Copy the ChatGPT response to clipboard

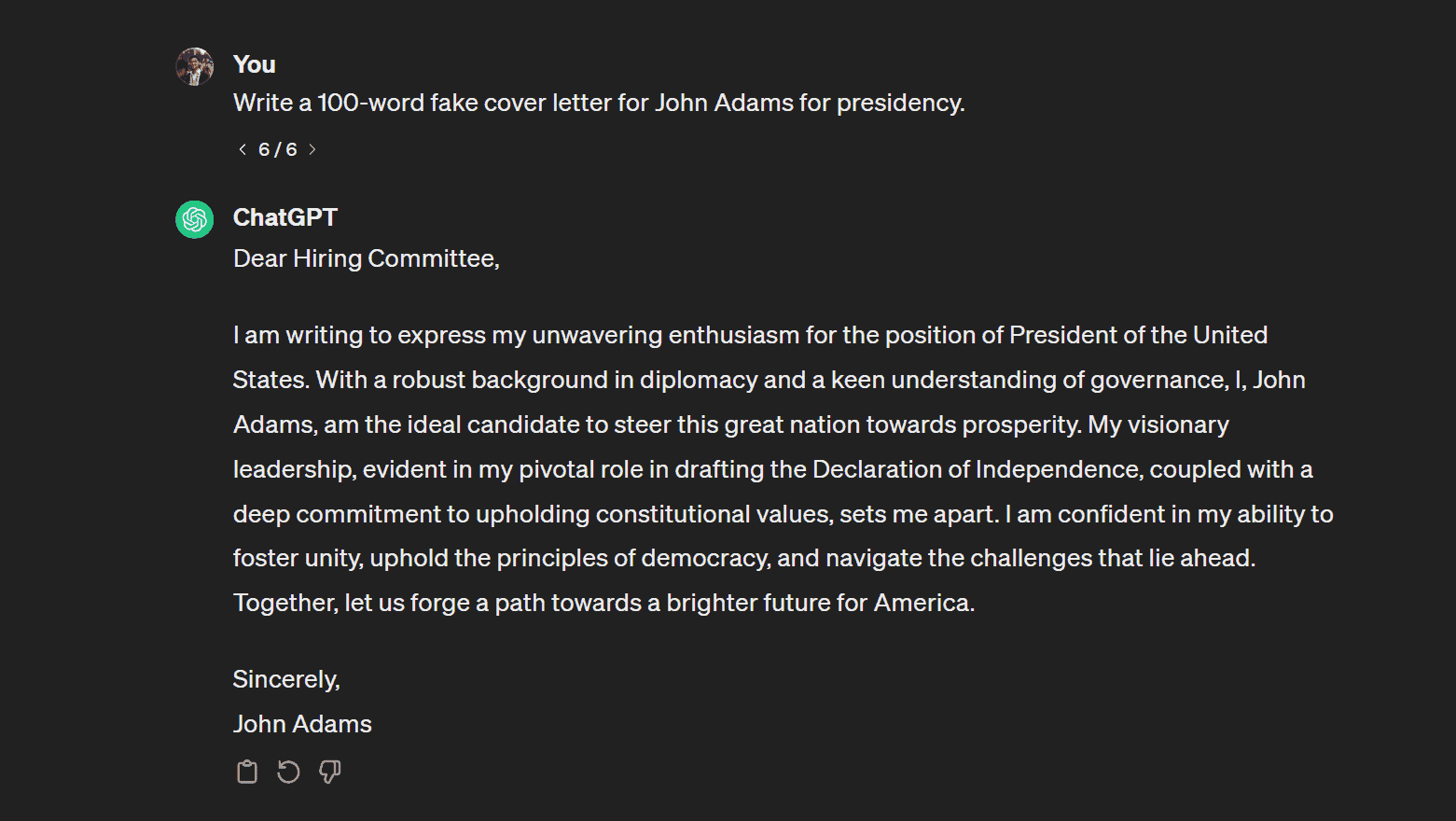pyautogui.click(x=247, y=772)
